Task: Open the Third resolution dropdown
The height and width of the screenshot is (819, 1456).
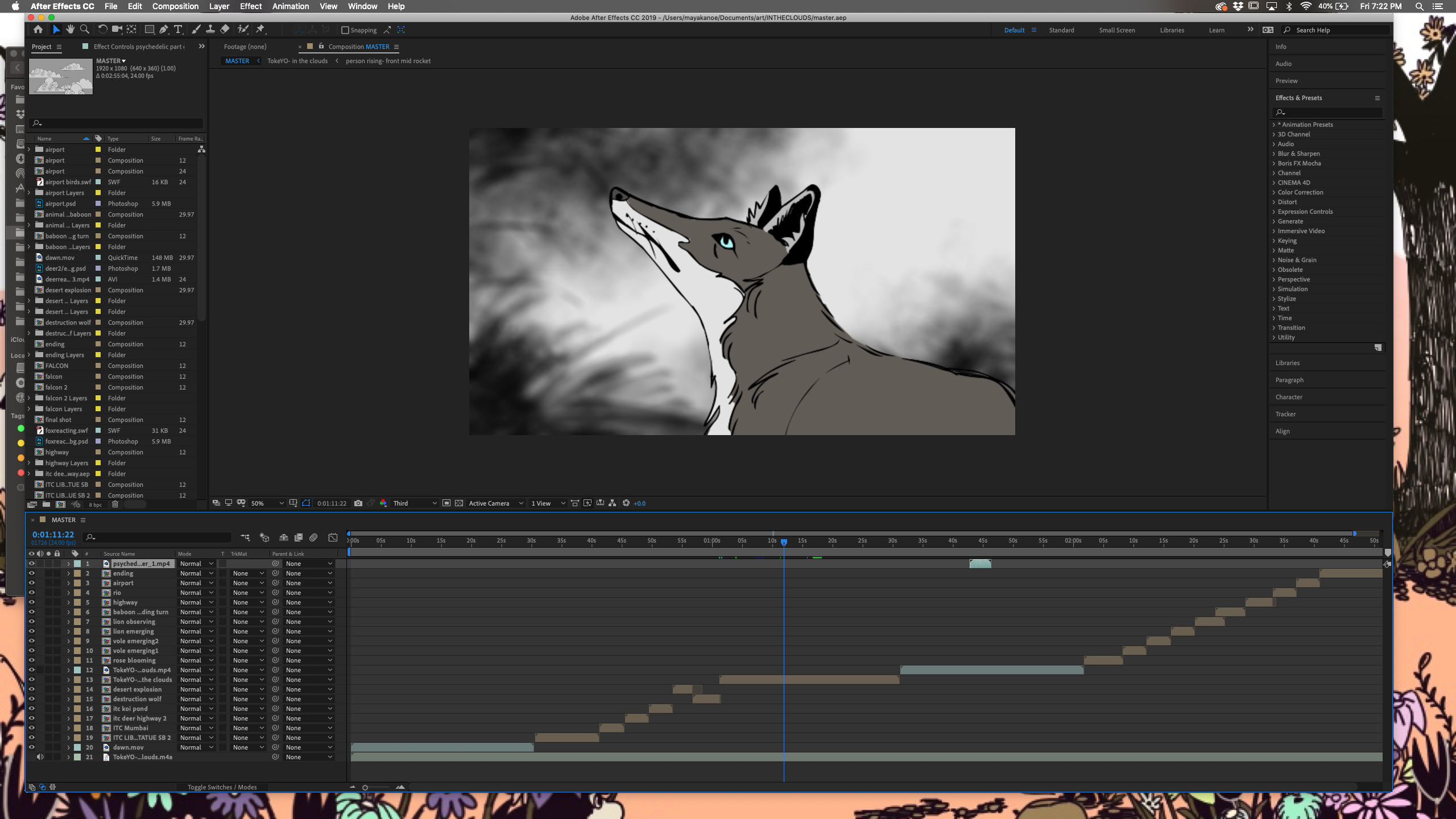Action: coord(415,503)
